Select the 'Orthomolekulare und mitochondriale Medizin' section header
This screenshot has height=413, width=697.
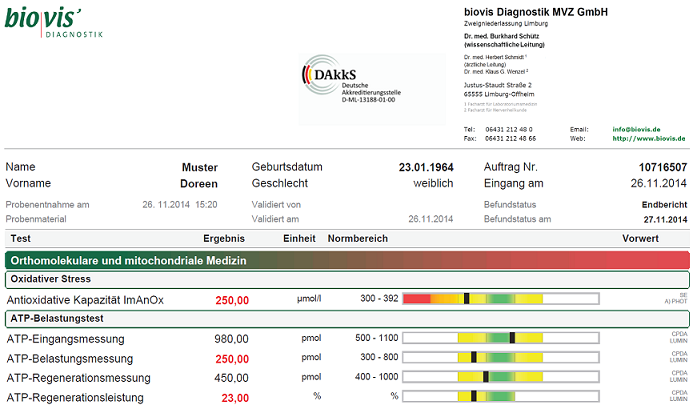(x=347, y=261)
